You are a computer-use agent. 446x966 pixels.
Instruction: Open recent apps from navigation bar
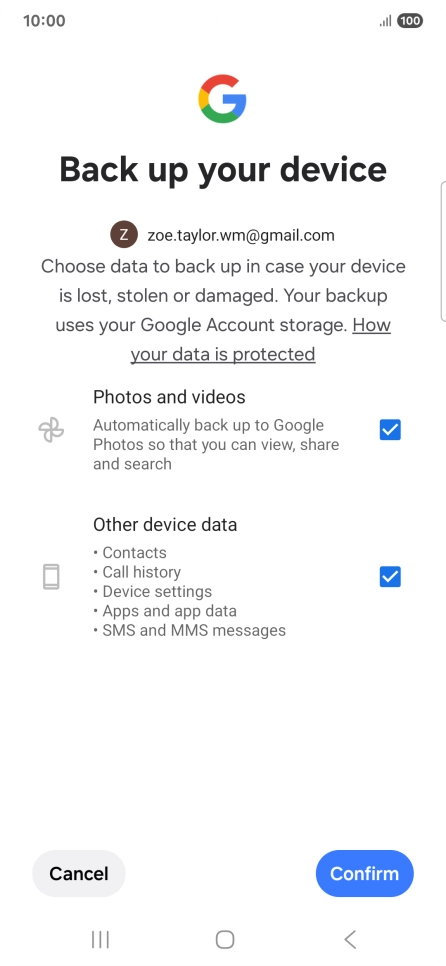click(x=100, y=939)
